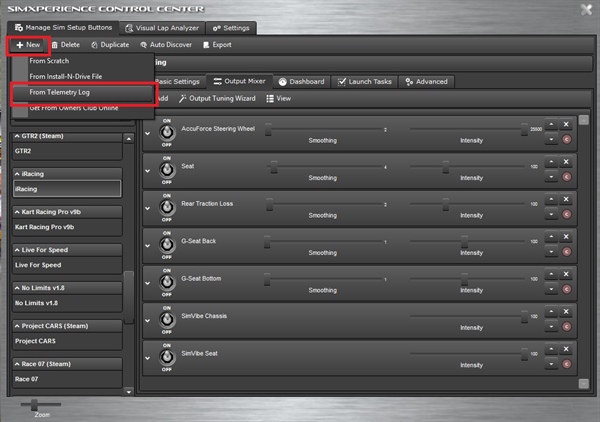Switch to Visual Lap Analyzer tab
This screenshot has width=600, height=422.
[x=162, y=28]
